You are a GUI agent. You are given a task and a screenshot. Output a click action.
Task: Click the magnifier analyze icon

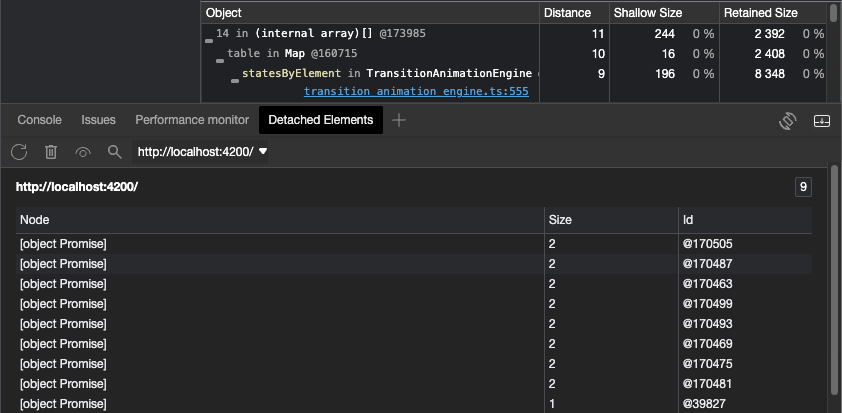pyautogui.click(x=114, y=151)
